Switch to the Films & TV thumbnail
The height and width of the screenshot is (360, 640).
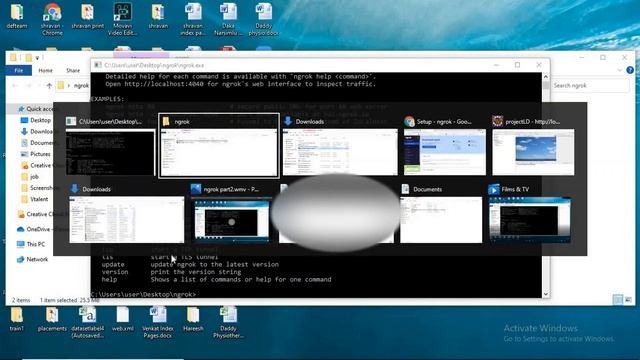530,213
